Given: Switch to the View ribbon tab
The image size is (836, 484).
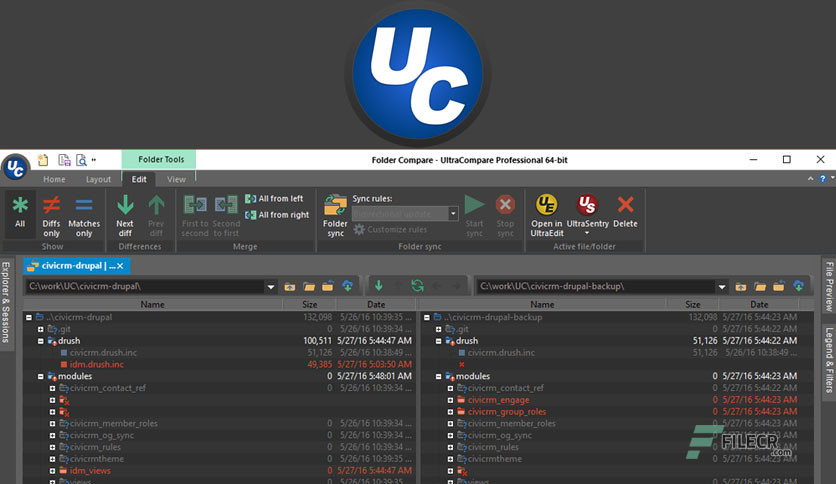Looking at the screenshot, I should click(x=176, y=179).
